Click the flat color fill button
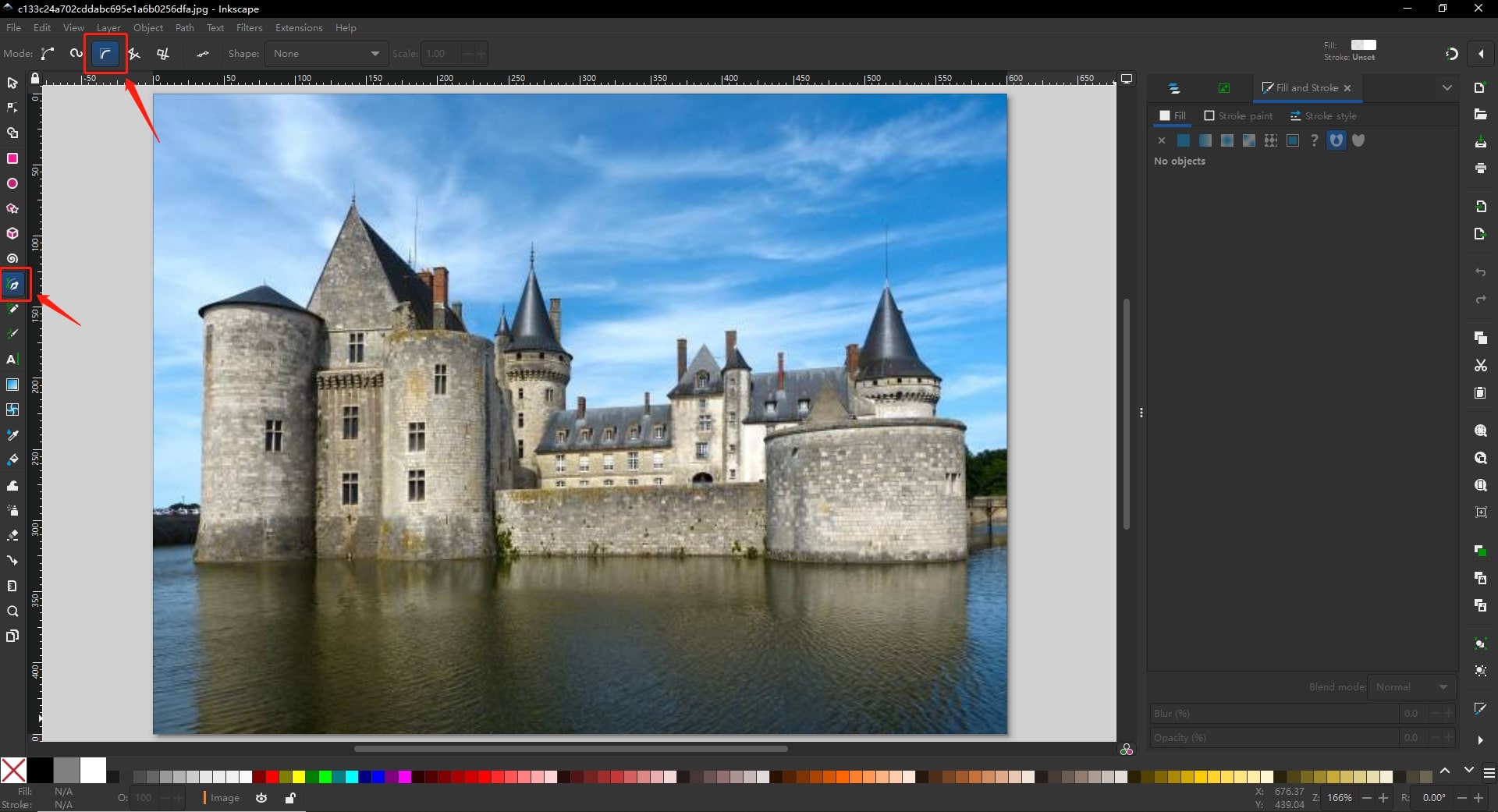 1184,141
